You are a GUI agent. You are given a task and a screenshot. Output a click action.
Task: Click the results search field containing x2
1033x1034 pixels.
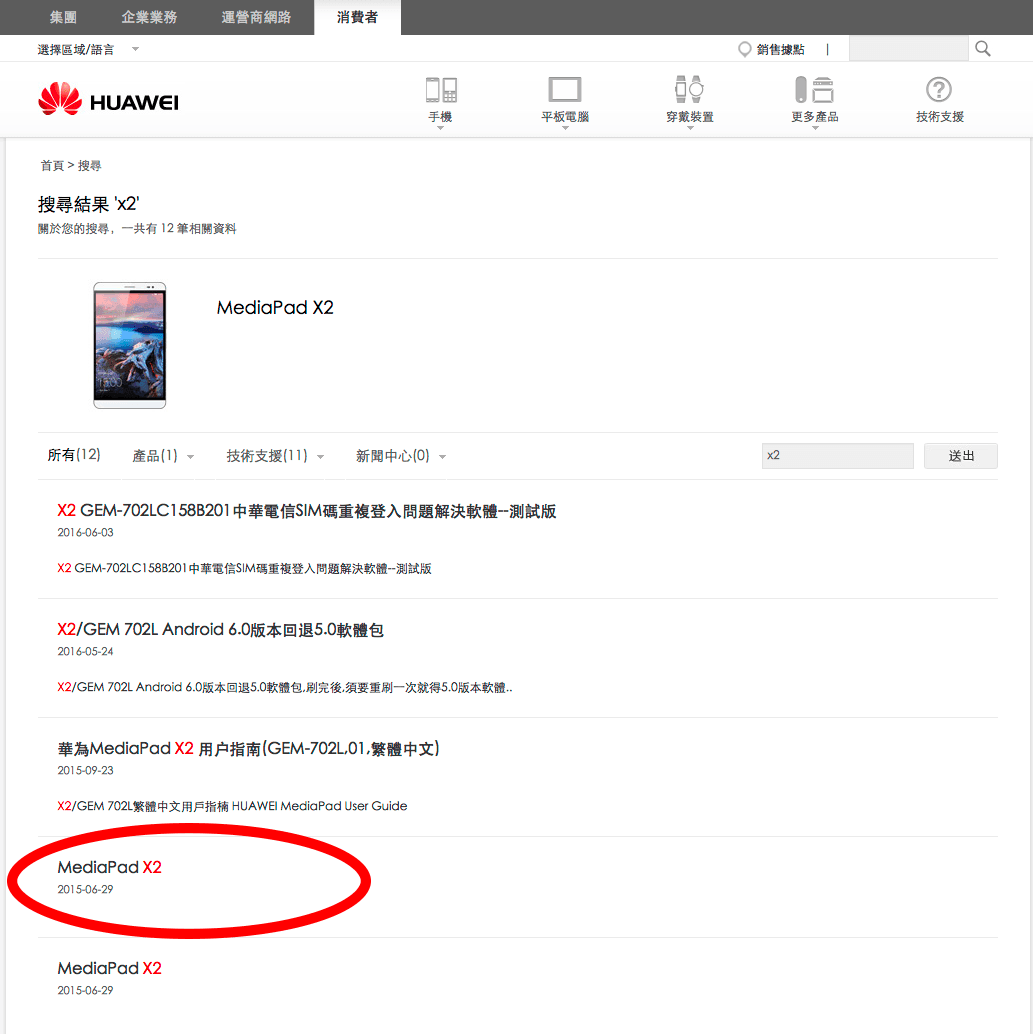[x=838, y=456]
